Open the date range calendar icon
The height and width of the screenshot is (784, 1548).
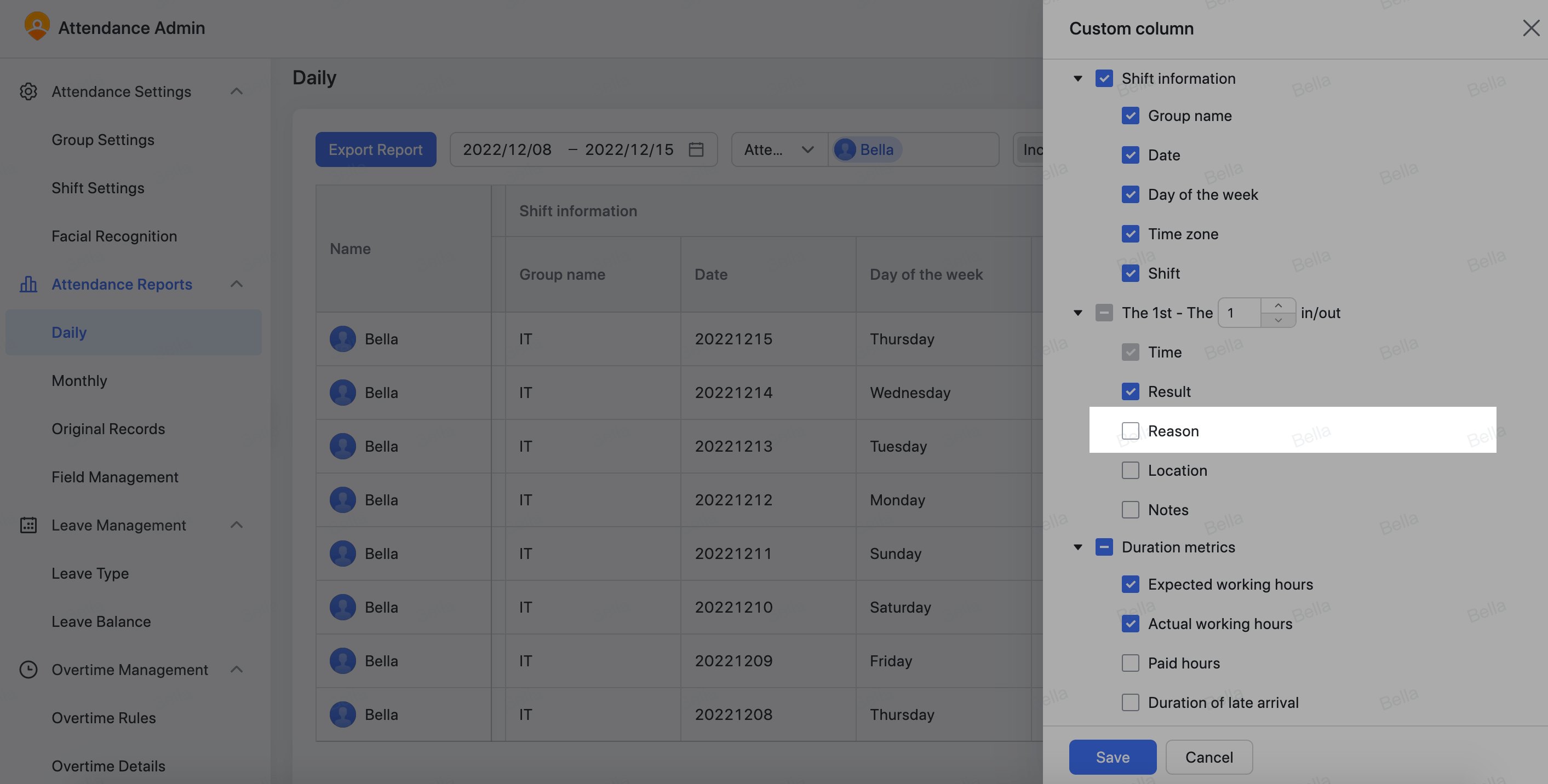pyautogui.click(x=696, y=149)
